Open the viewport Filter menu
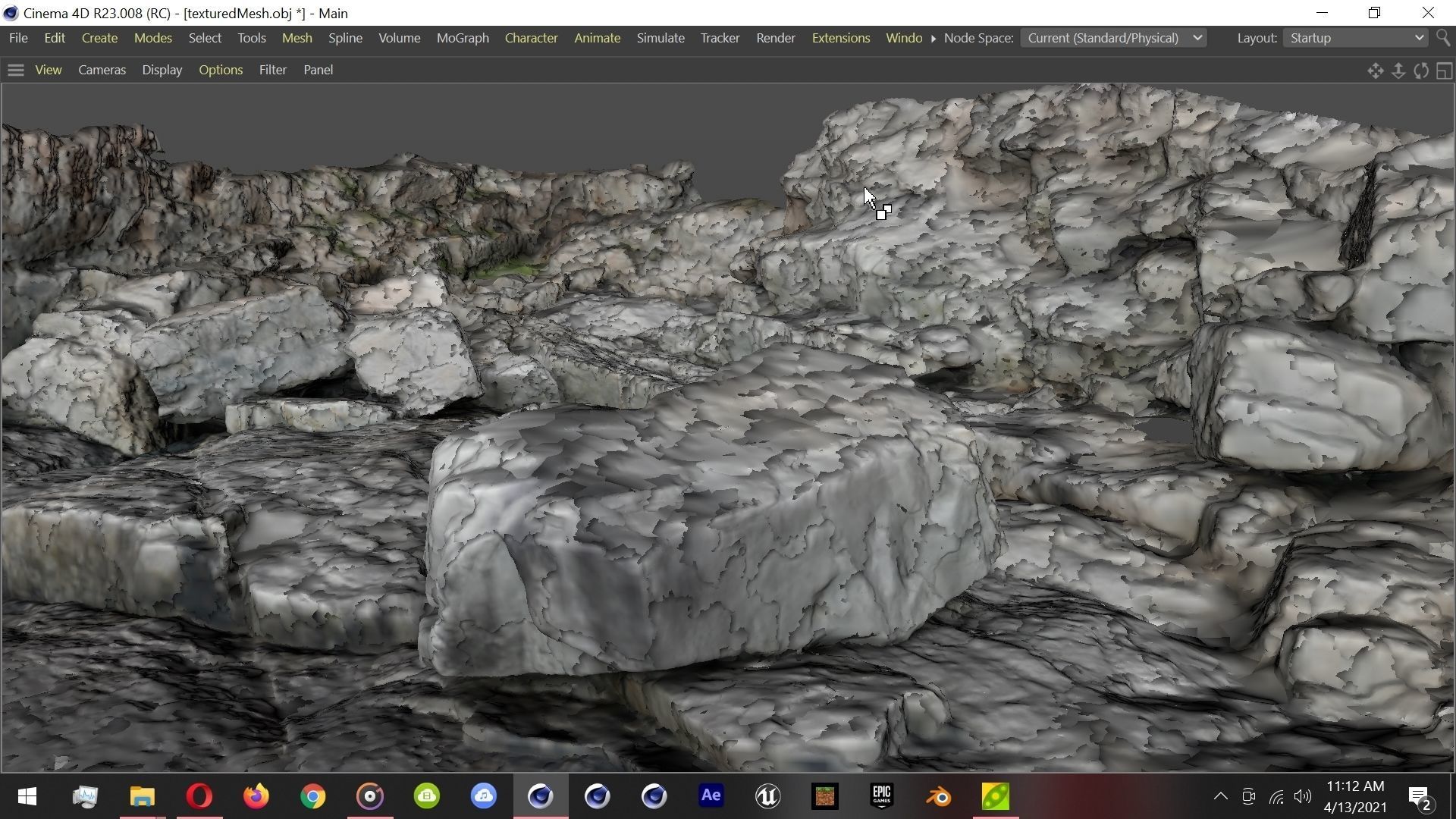Screen dimensions: 1456x819 [272, 70]
